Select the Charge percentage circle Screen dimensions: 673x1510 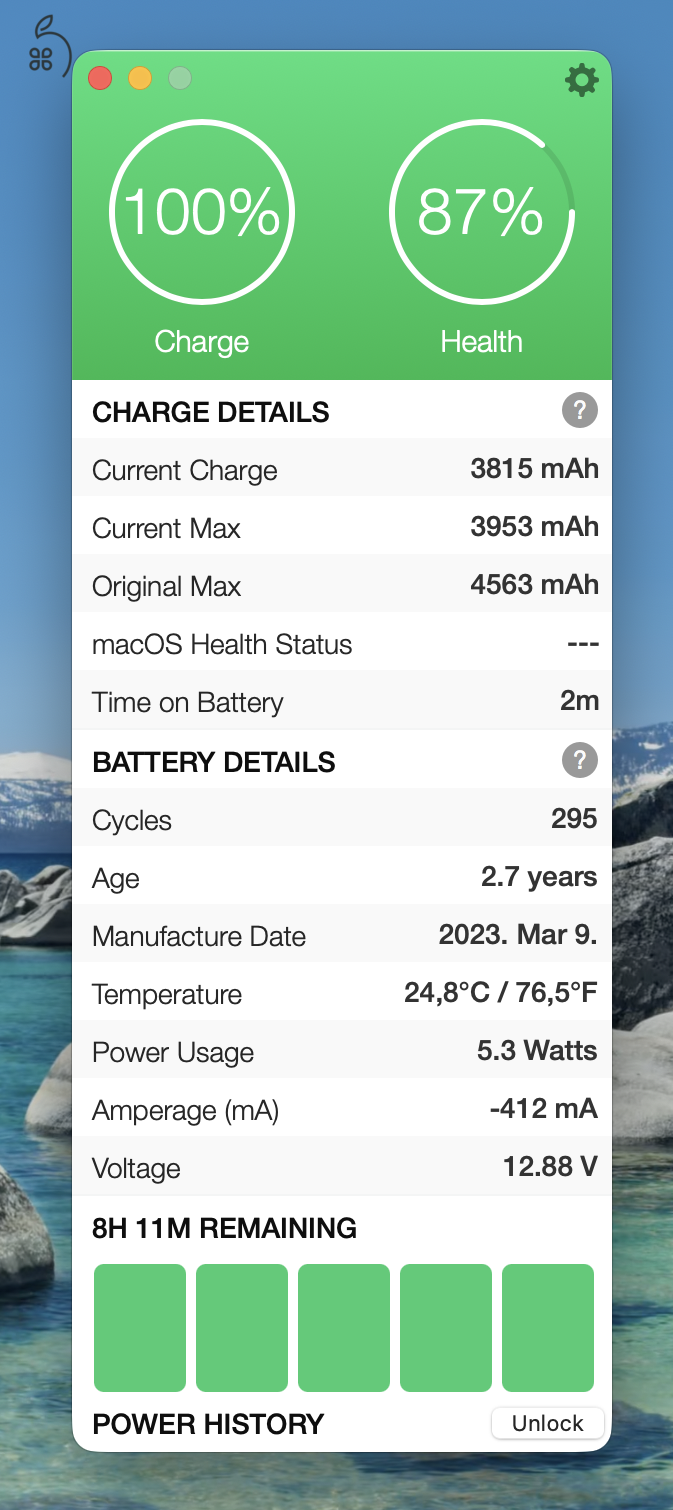coord(201,212)
